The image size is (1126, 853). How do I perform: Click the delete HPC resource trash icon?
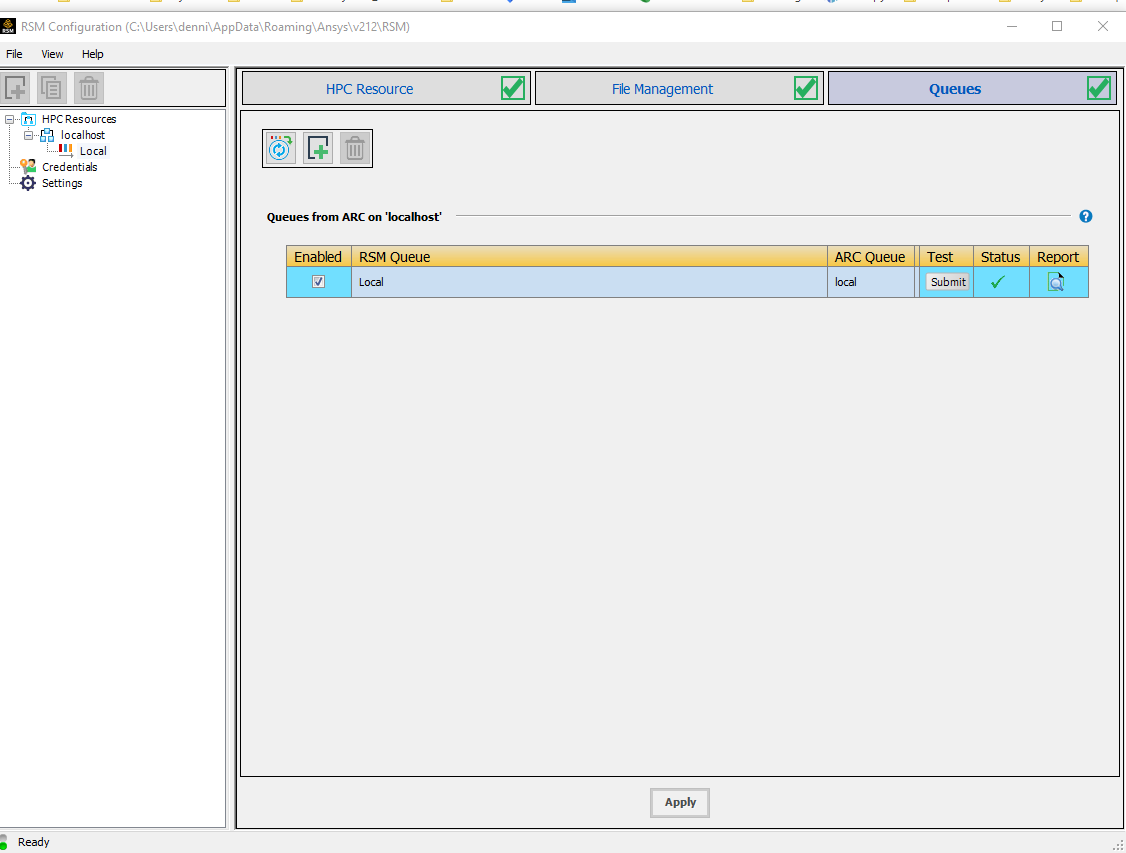coord(88,88)
